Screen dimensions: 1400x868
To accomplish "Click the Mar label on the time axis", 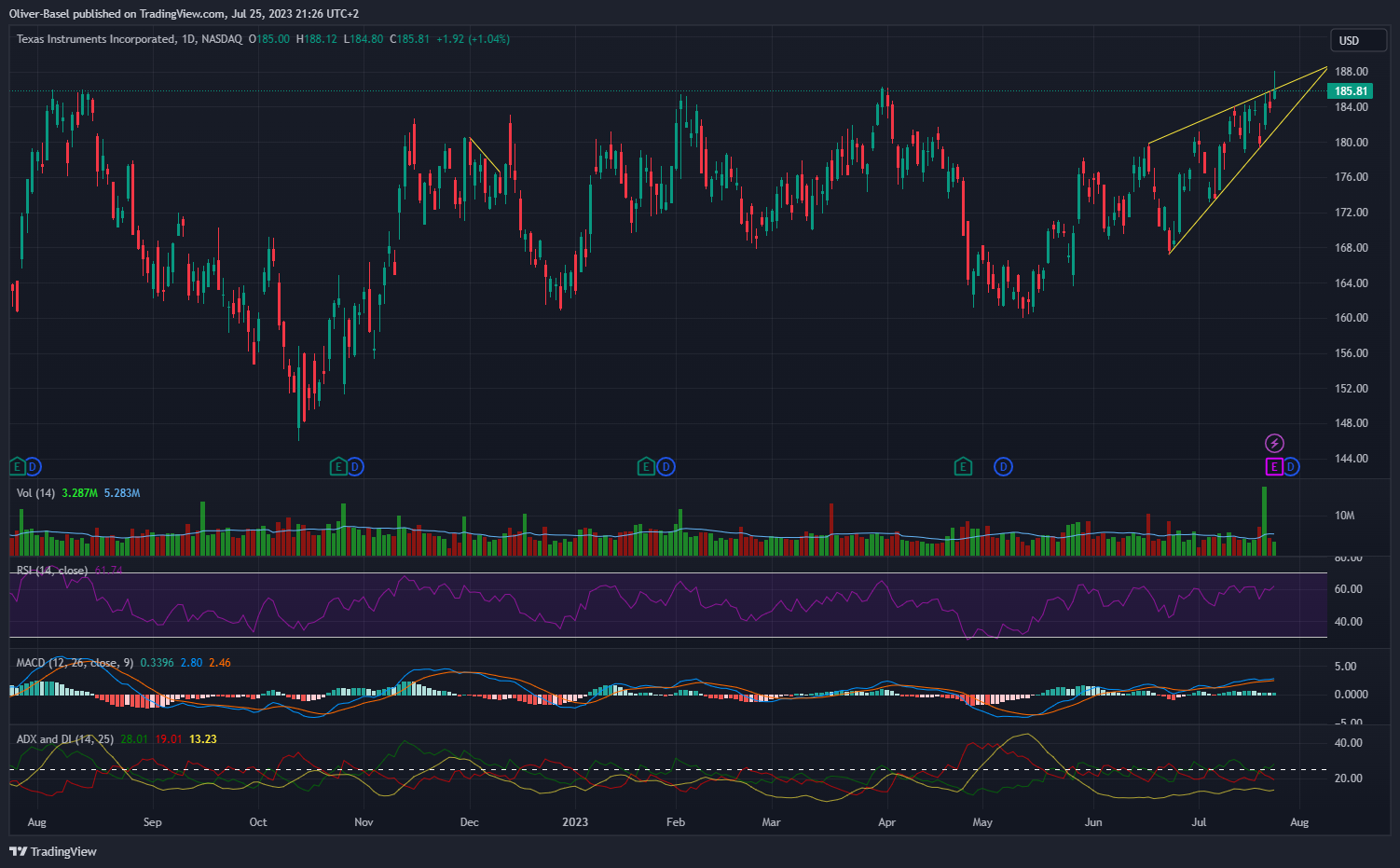I will [771, 822].
